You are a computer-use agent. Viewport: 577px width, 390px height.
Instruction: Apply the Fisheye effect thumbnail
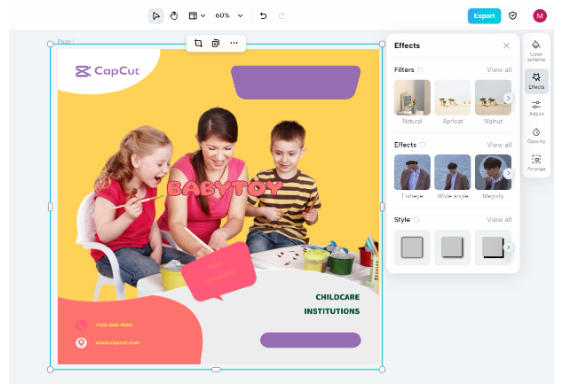[412, 172]
